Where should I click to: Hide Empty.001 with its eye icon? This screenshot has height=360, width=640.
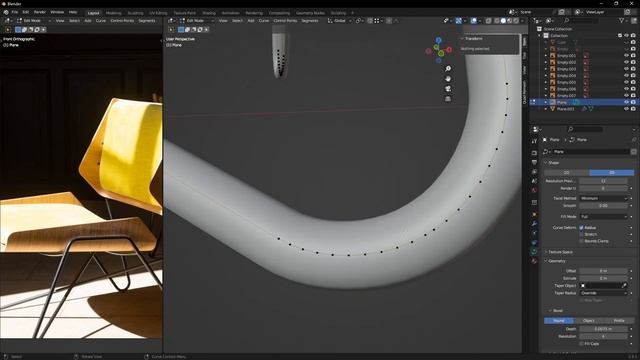click(x=627, y=56)
